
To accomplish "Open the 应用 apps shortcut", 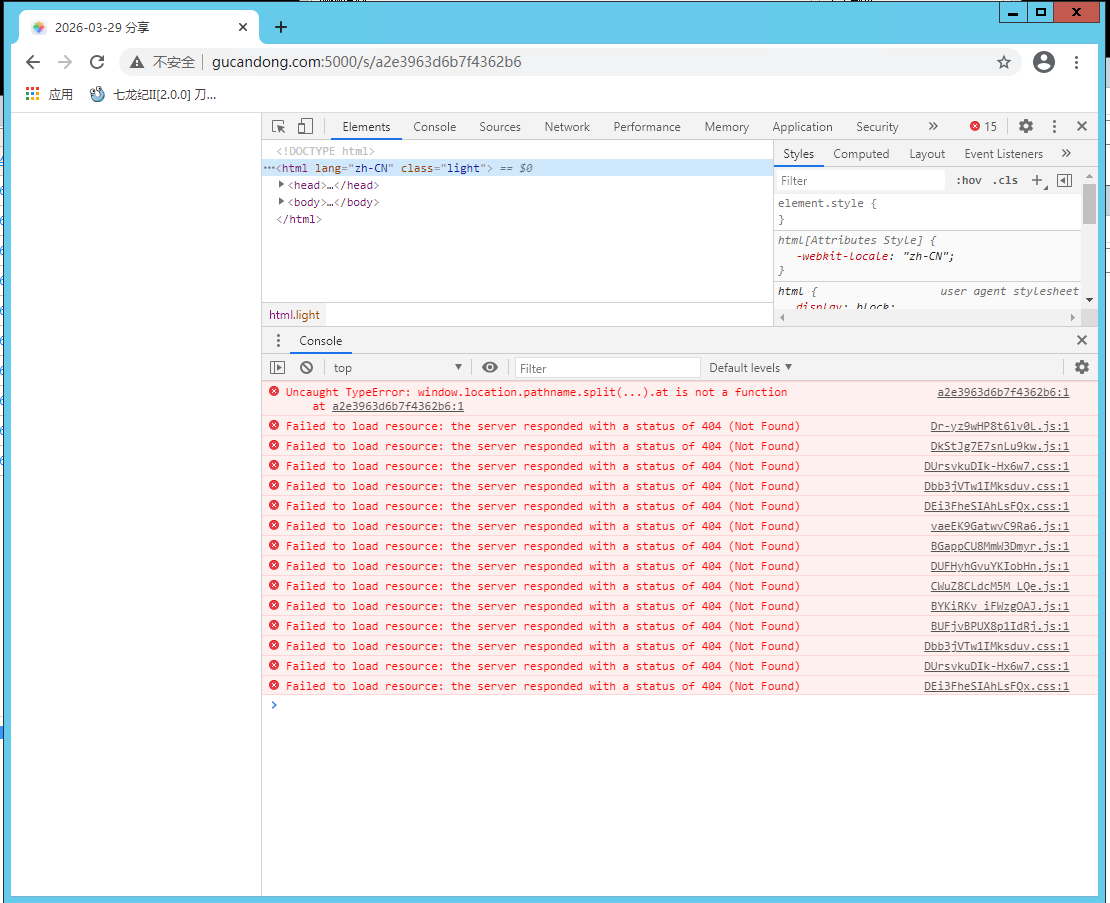I will pyautogui.click(x=49, y=94).
